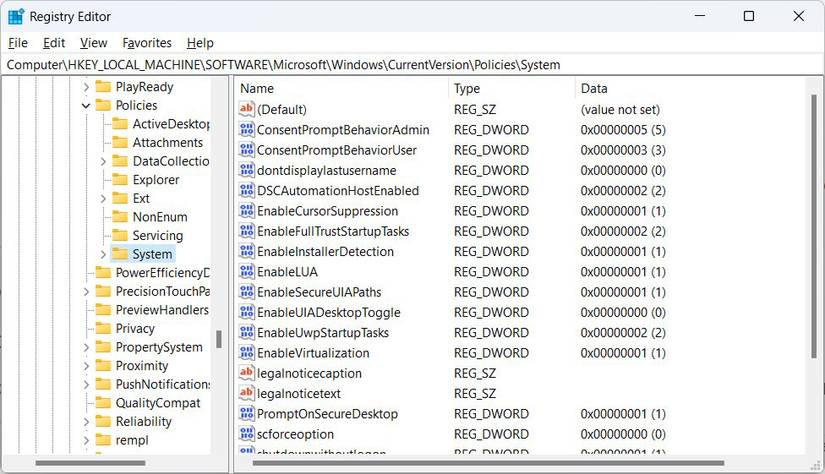Click the DWORD icon beside ConsentPromptBehaviorUser

coord(246,150)
